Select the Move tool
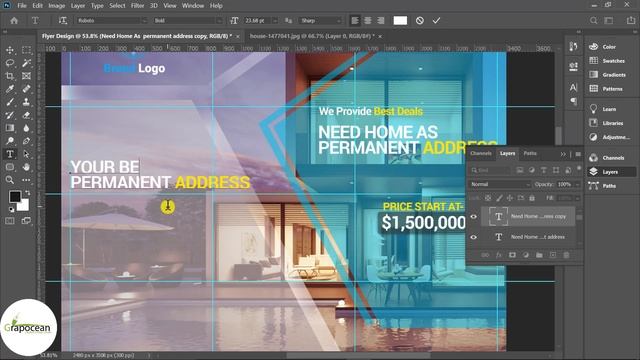The width and height of the screenshot is (640, 360). click(10, 50)
